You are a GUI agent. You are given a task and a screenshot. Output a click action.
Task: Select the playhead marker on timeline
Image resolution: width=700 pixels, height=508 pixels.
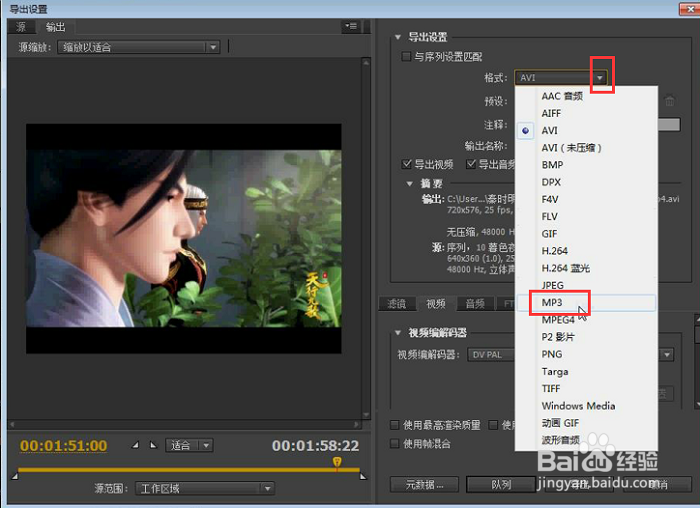point(338,462)
